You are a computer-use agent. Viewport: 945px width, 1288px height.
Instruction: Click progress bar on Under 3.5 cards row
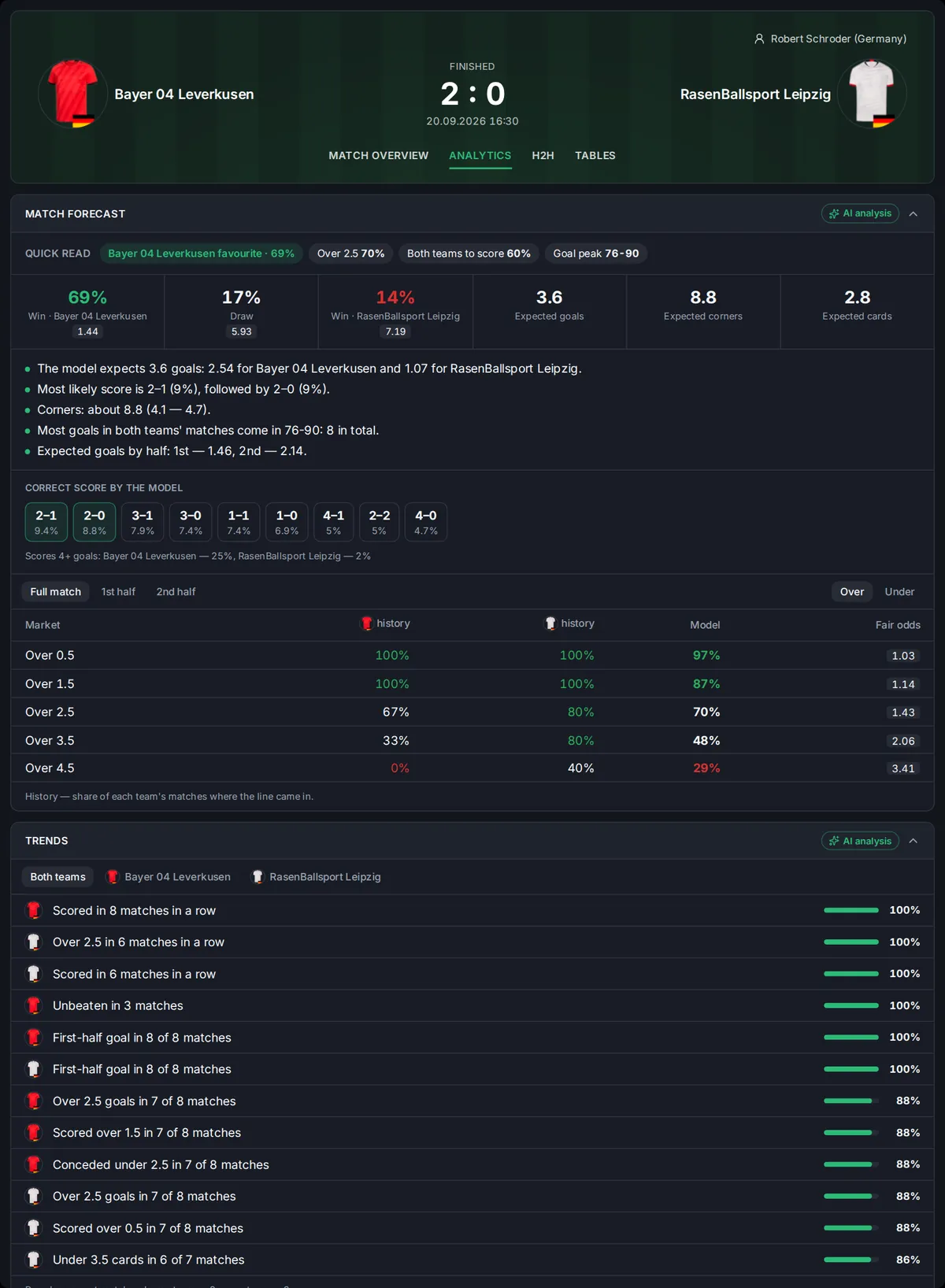(851, 1260)
